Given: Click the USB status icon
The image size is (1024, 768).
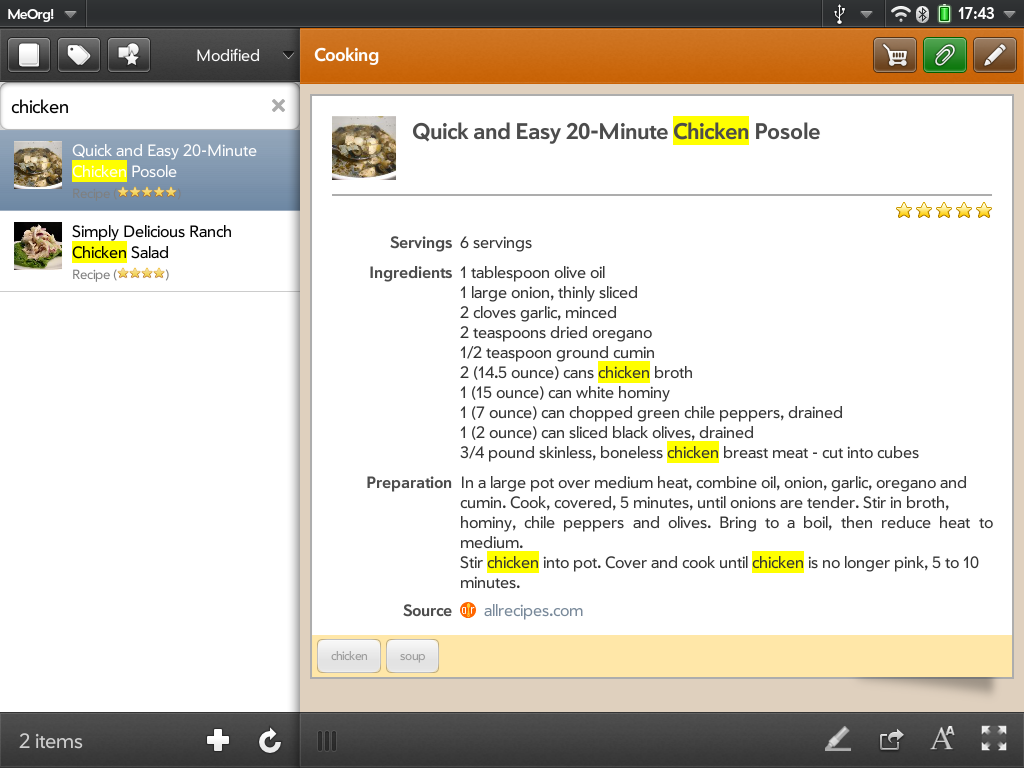Looking at the screenshot, I should point(840,14).
